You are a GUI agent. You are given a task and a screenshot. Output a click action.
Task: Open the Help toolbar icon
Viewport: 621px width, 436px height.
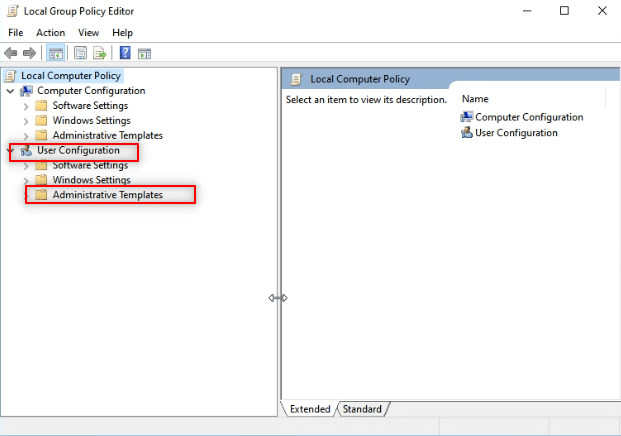tap(125, 53)
